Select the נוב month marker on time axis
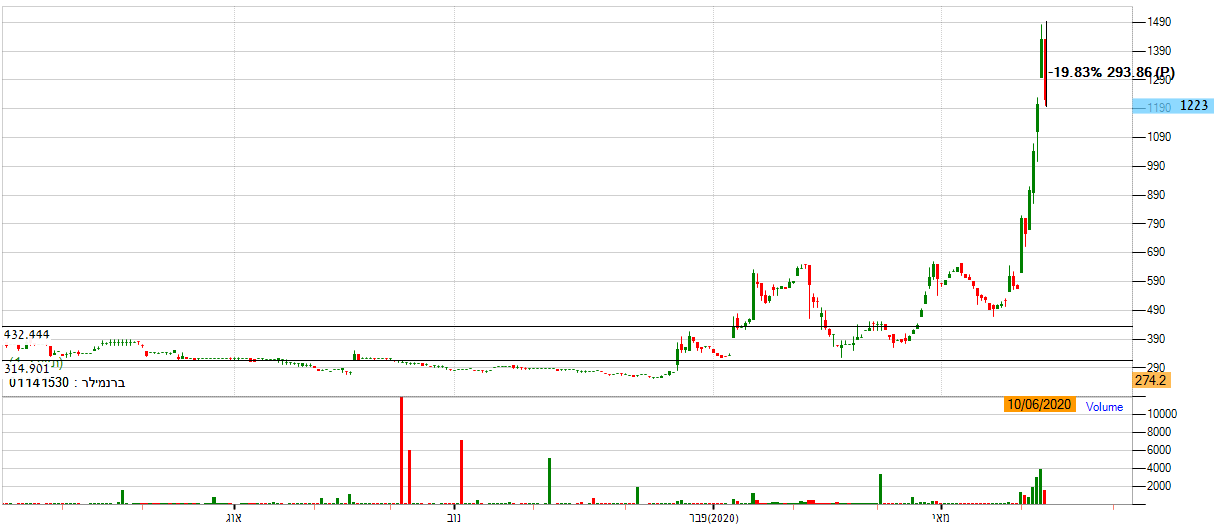 pos(454,518)
